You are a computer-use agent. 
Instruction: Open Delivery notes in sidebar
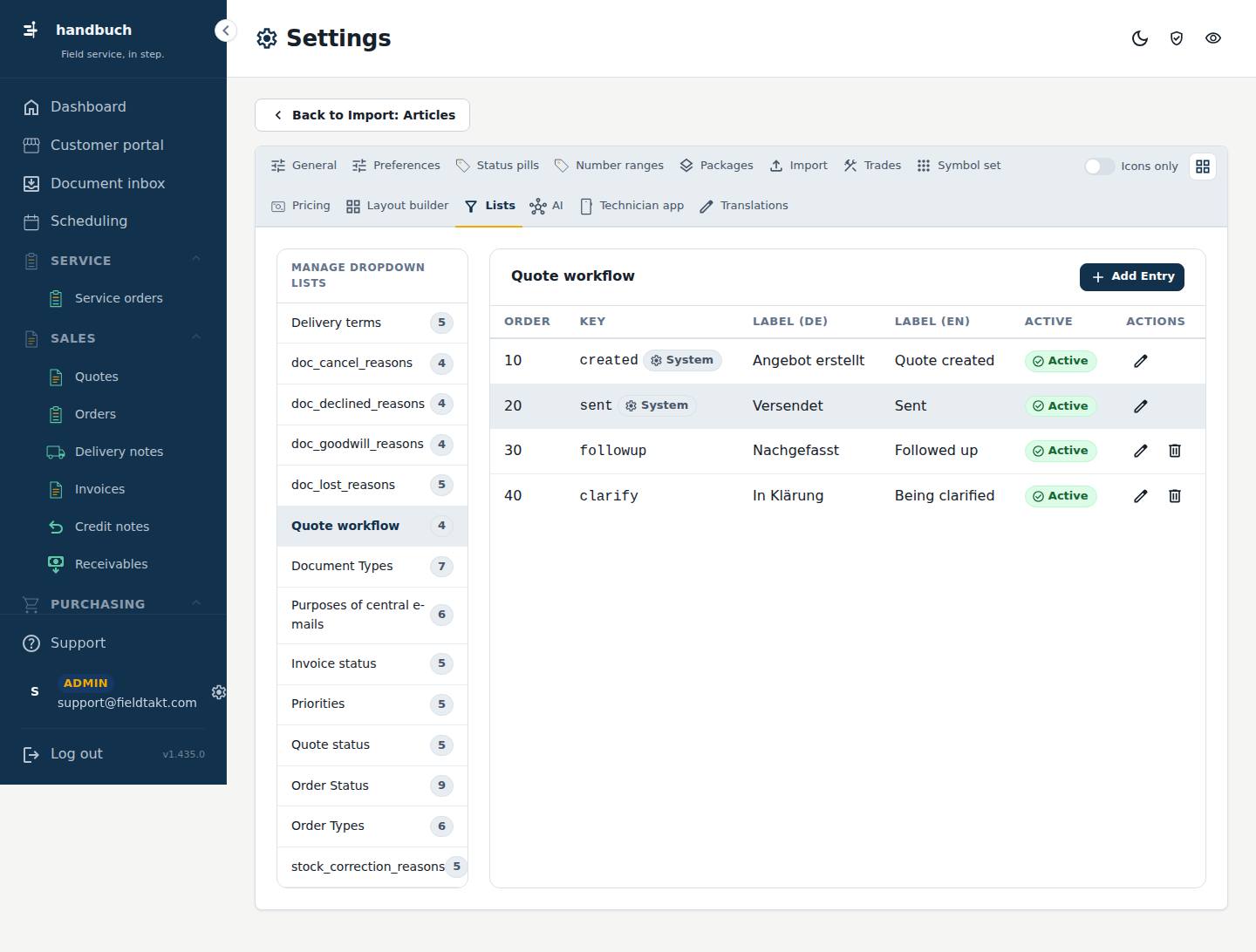coord(119,452)
